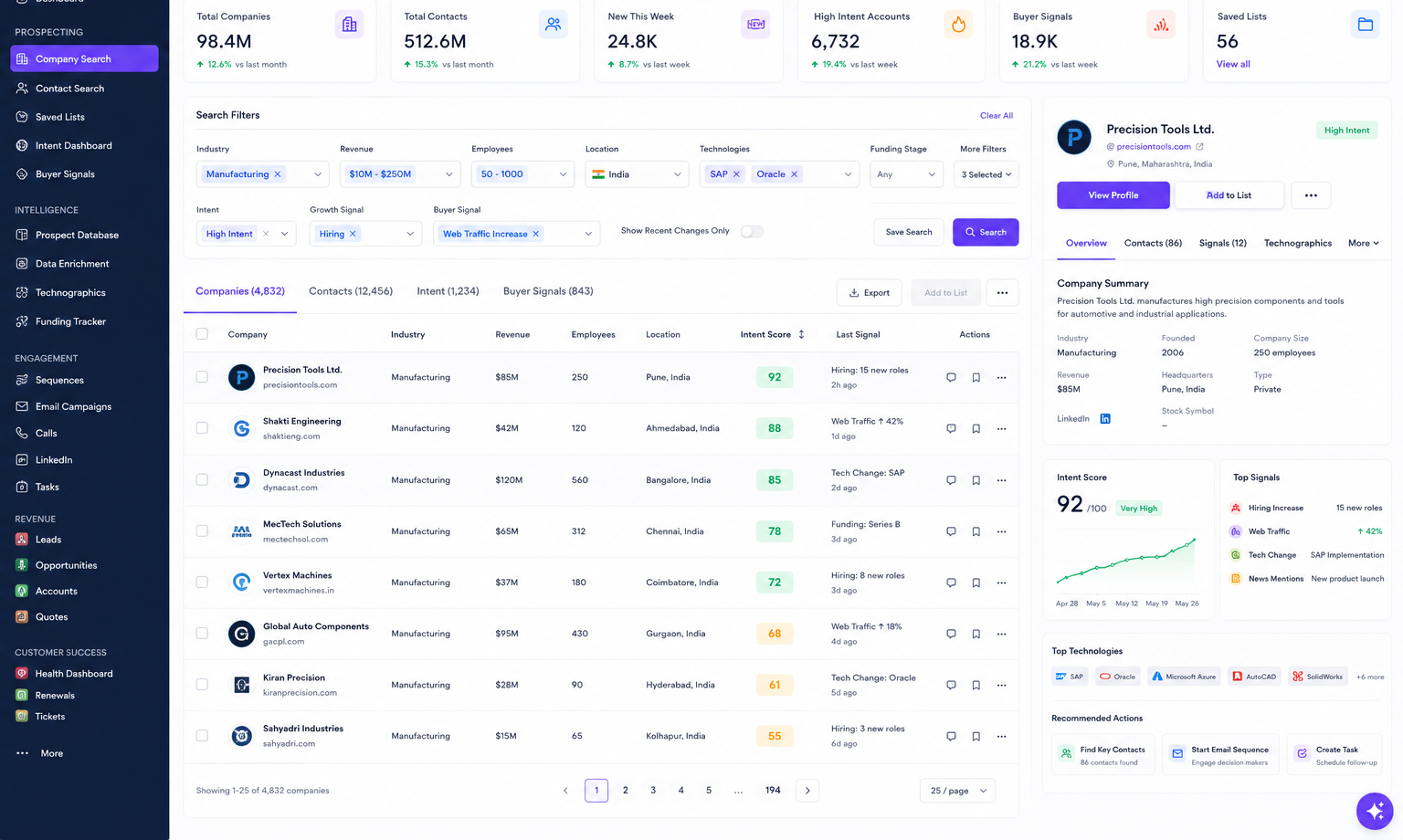The width and height of the screenshot is (1403, 840).
Task: Remove the Oracle technology chip
Action: point(794,174)
